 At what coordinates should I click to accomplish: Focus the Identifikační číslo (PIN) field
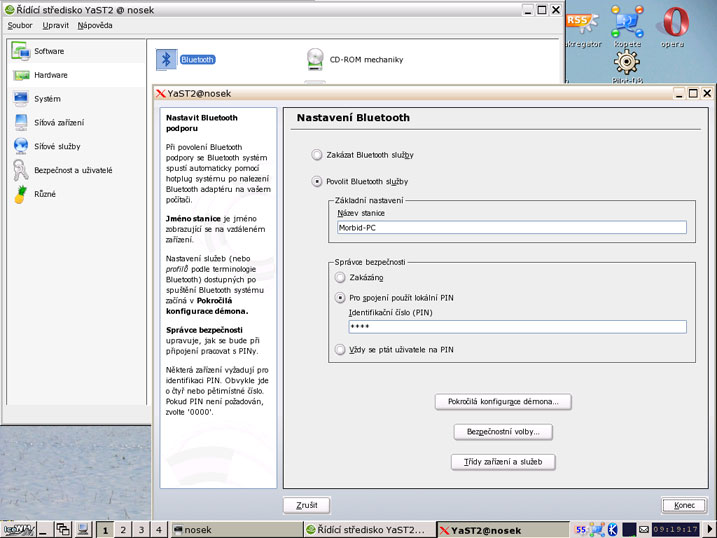tap(517, 326)
